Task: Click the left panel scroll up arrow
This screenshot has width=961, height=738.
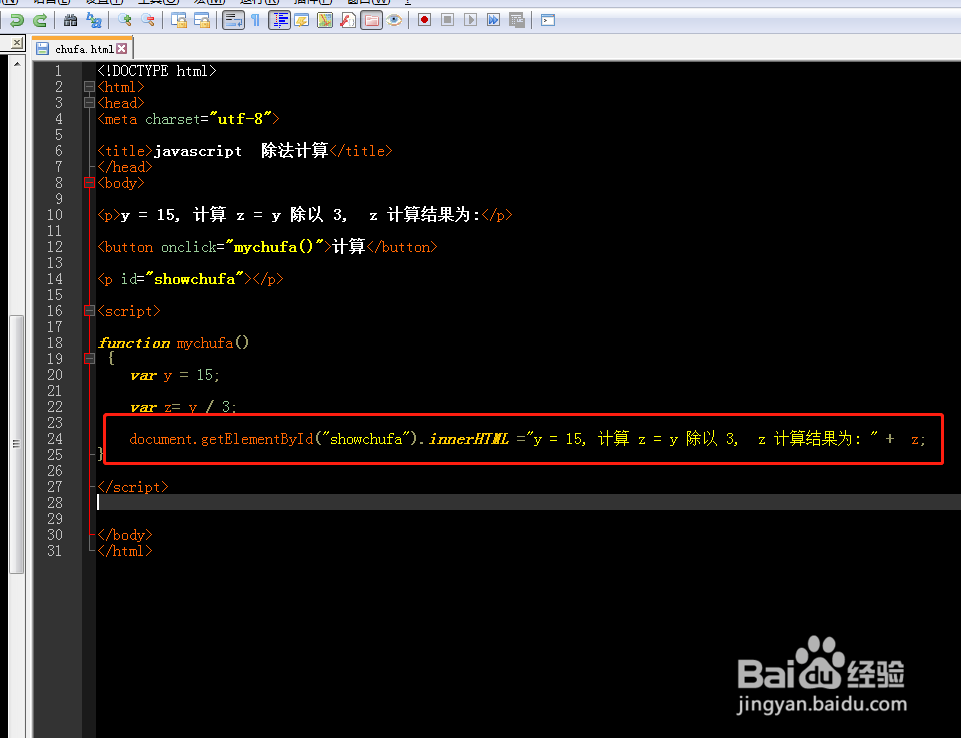Action: click(17, 64)
